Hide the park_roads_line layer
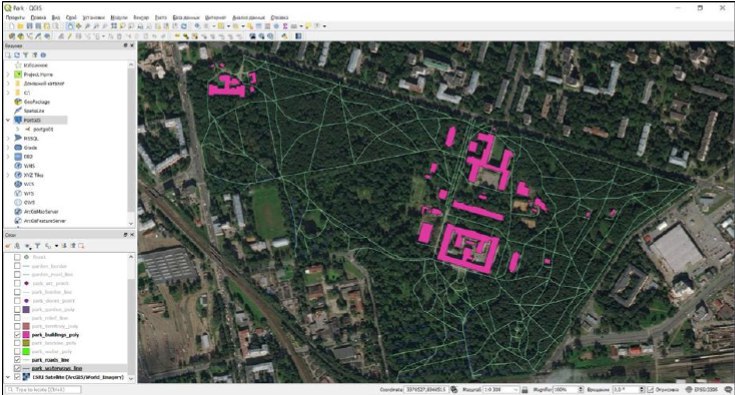This screenshot has width=735, height=395. point(17,360)
